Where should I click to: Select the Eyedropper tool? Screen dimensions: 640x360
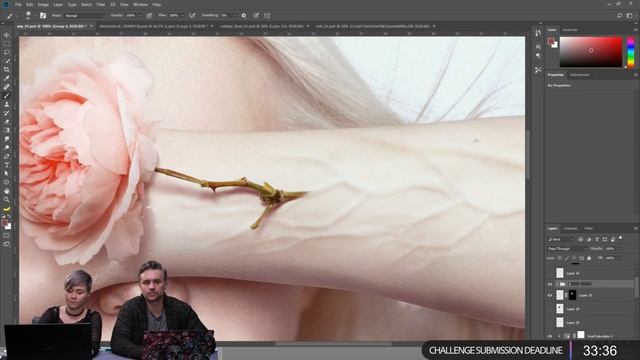pyautogui.click(x=7, y=78)
